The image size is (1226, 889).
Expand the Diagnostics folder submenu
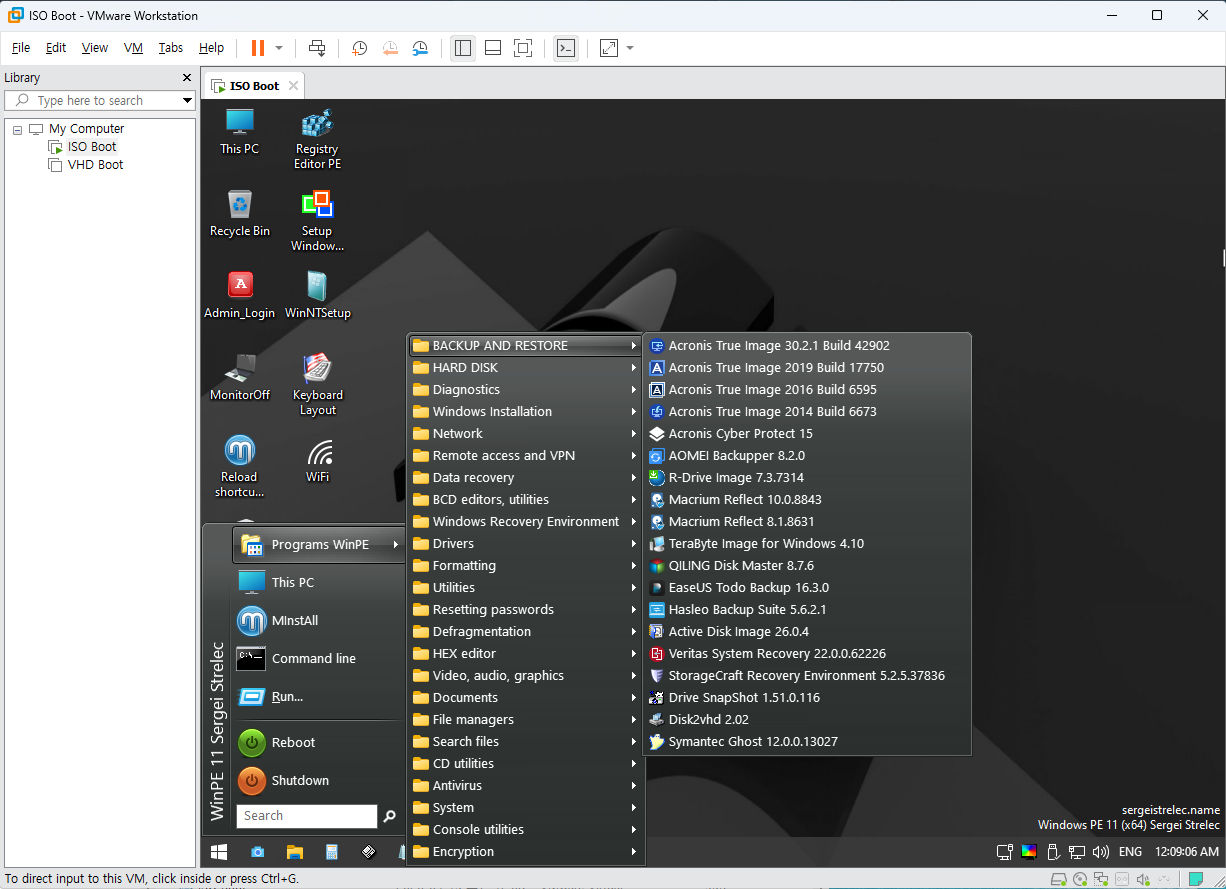[x=525, y=390]
